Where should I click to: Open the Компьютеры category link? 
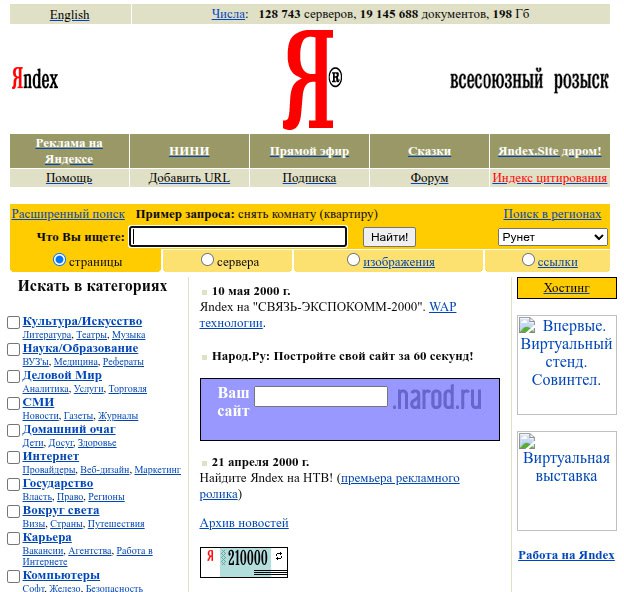61,576
